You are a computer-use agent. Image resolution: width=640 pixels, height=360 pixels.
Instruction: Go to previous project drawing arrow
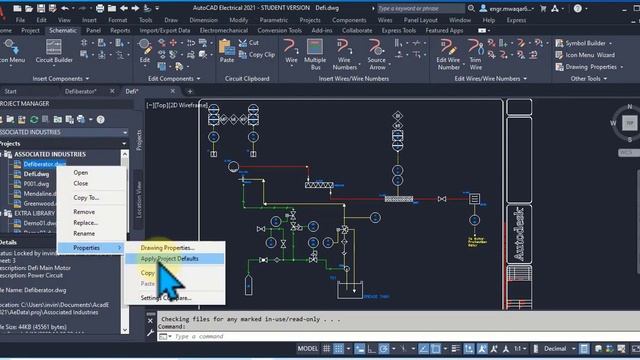[x=124, y=8]
